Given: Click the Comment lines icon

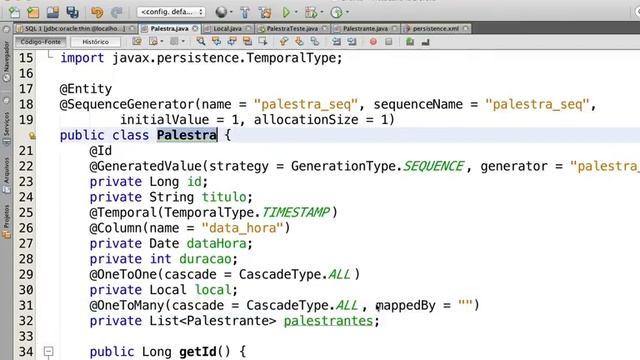Looking at the screenshot, I should pyautogui.click(x=410, y=42).
